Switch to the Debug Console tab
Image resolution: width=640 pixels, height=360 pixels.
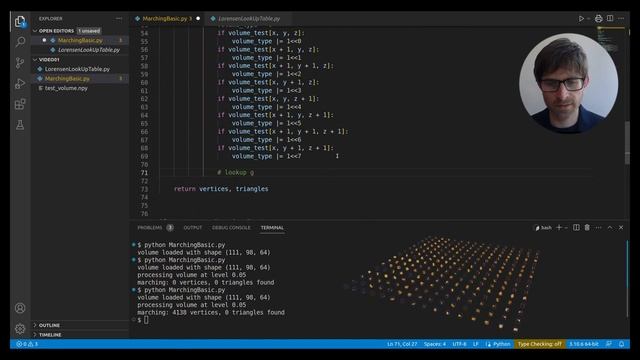[x=231, y=228]
